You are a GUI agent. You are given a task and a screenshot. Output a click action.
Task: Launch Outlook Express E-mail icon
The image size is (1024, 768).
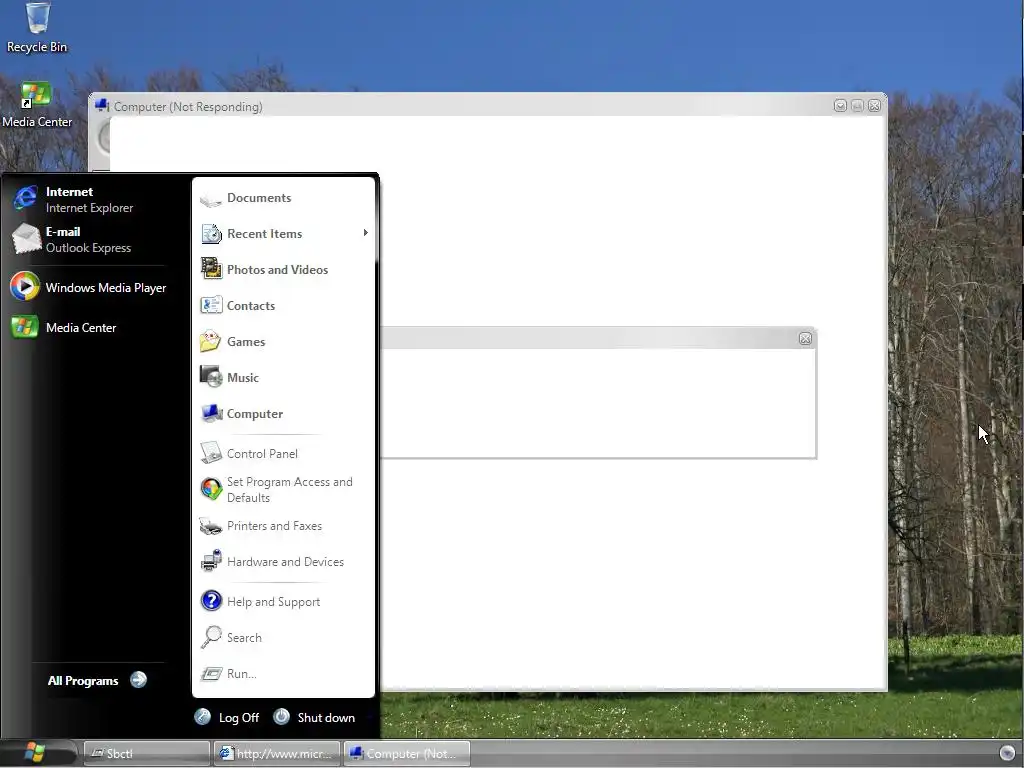click(26, 238)
